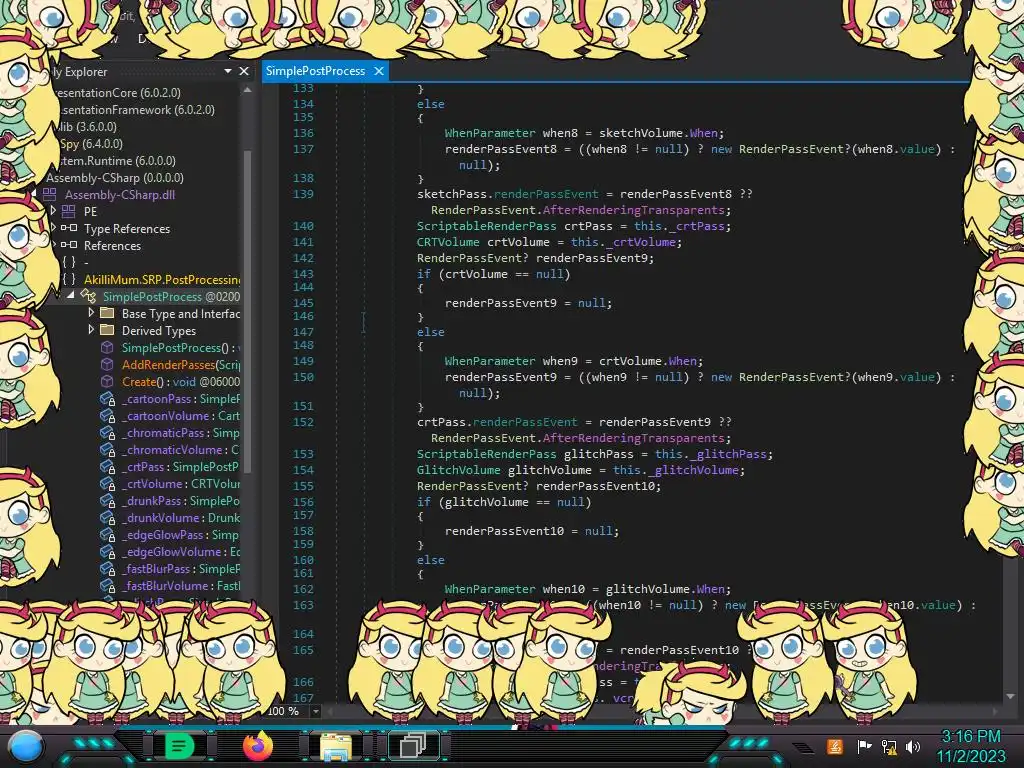Open the 100 % zoom dropdown
This screenshot has width=1024, height=768.
click(316, 711)
